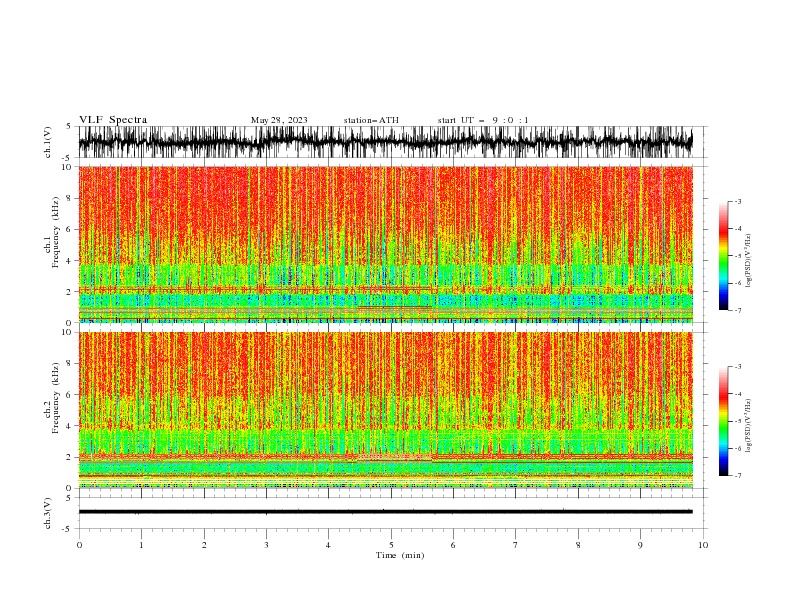Click the "Time (min)" axis label
This screenshot has height=612, width=792.
coord(400,555)
